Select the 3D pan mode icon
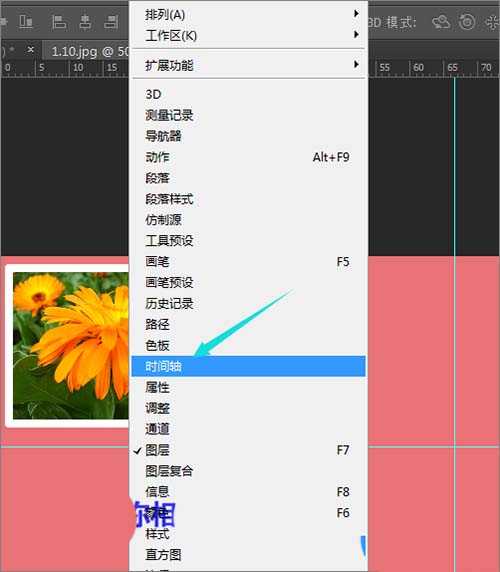The image size is (500, 572). (493, 22)
